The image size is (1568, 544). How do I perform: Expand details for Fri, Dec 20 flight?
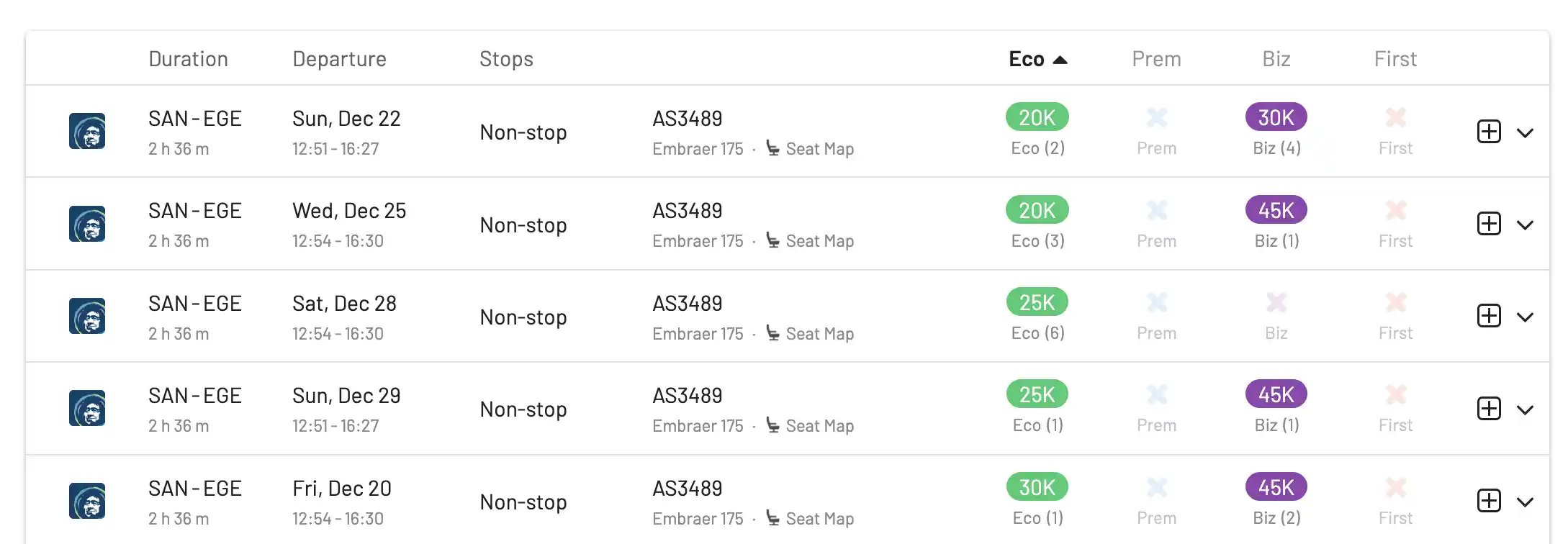[1525, 502]
